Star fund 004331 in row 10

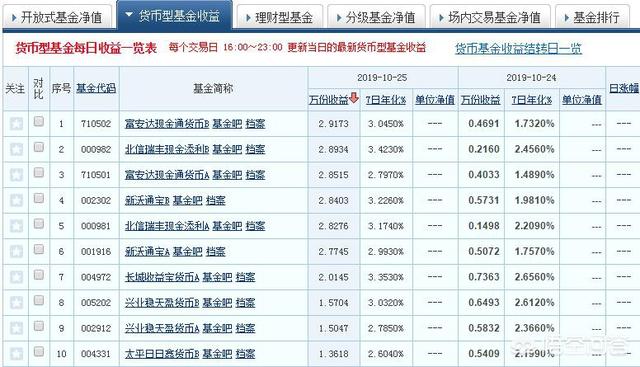tap(16, 354)
